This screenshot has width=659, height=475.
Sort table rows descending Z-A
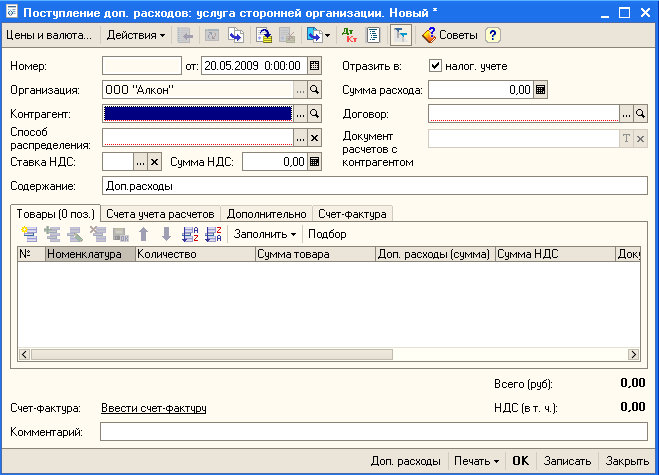[x=212, y=234]
